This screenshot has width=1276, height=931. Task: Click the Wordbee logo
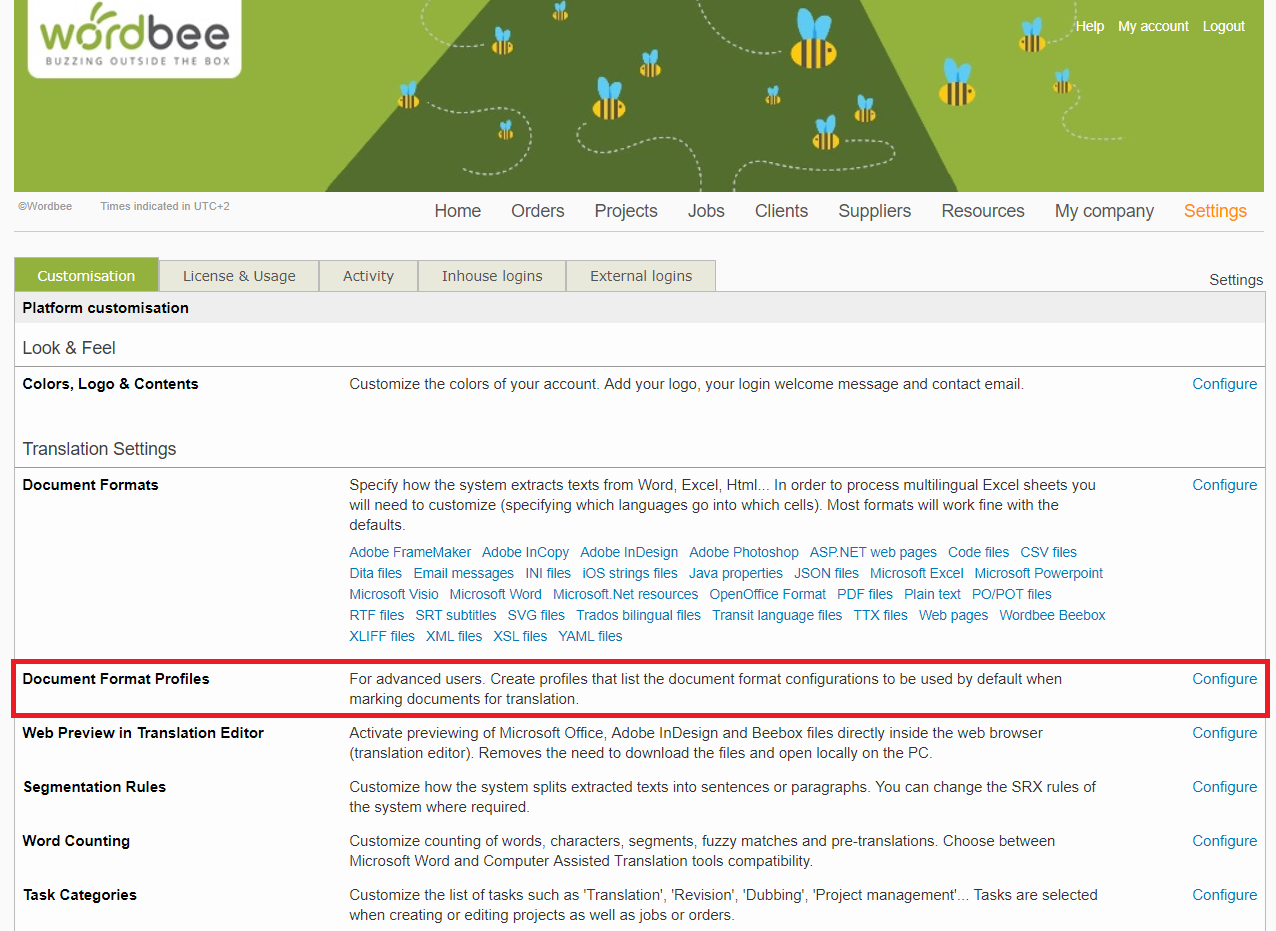(x=134, y=38)
